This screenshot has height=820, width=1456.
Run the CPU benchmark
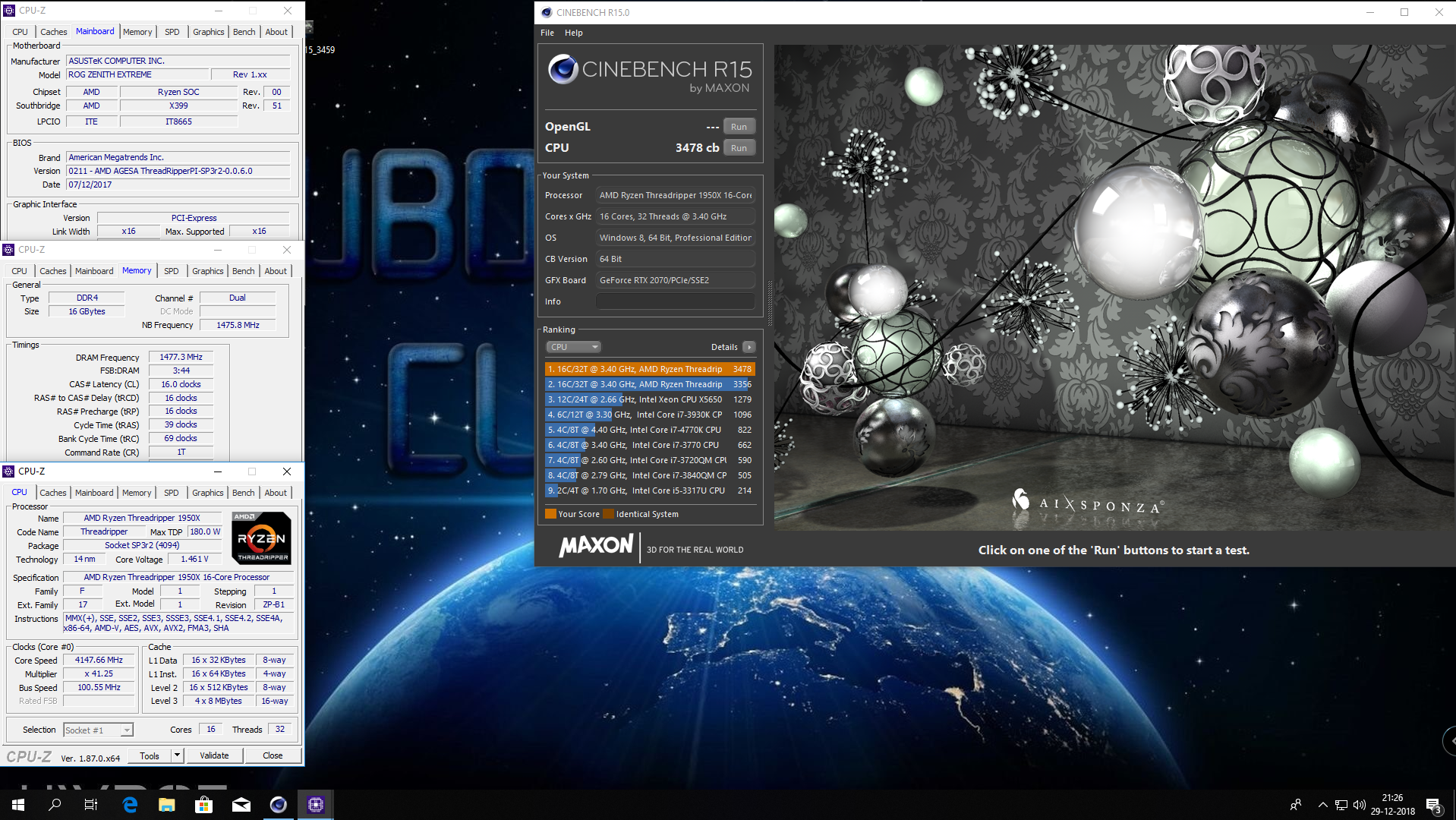[x=739, y=148]
